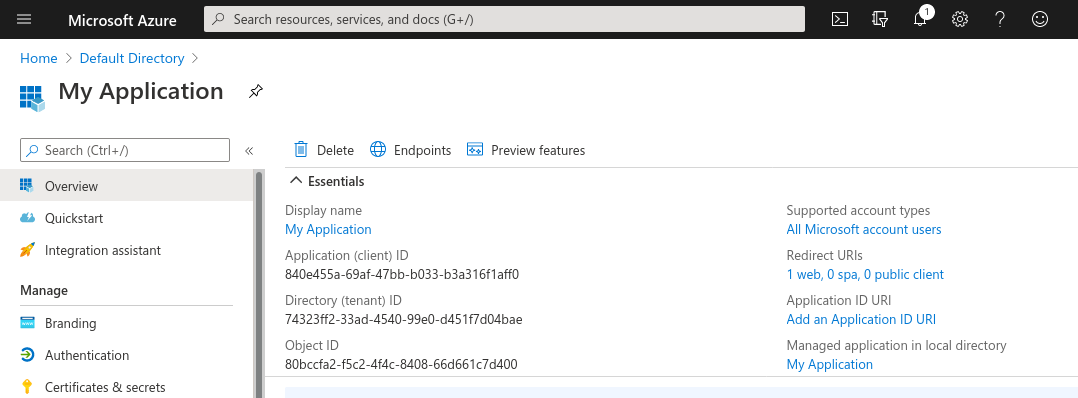Click the object ID value starting 80bccfa2
Screen dimensions: 1078x398
coord(401,364)
